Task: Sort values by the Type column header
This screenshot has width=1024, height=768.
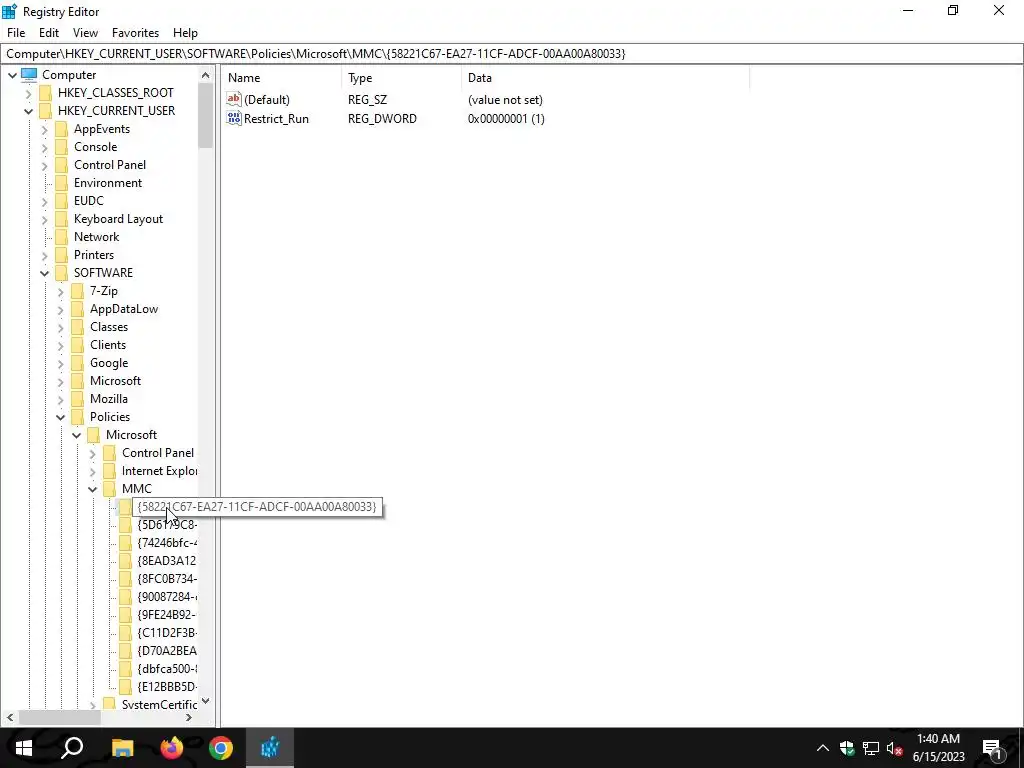Action: [x=401, y=78]
